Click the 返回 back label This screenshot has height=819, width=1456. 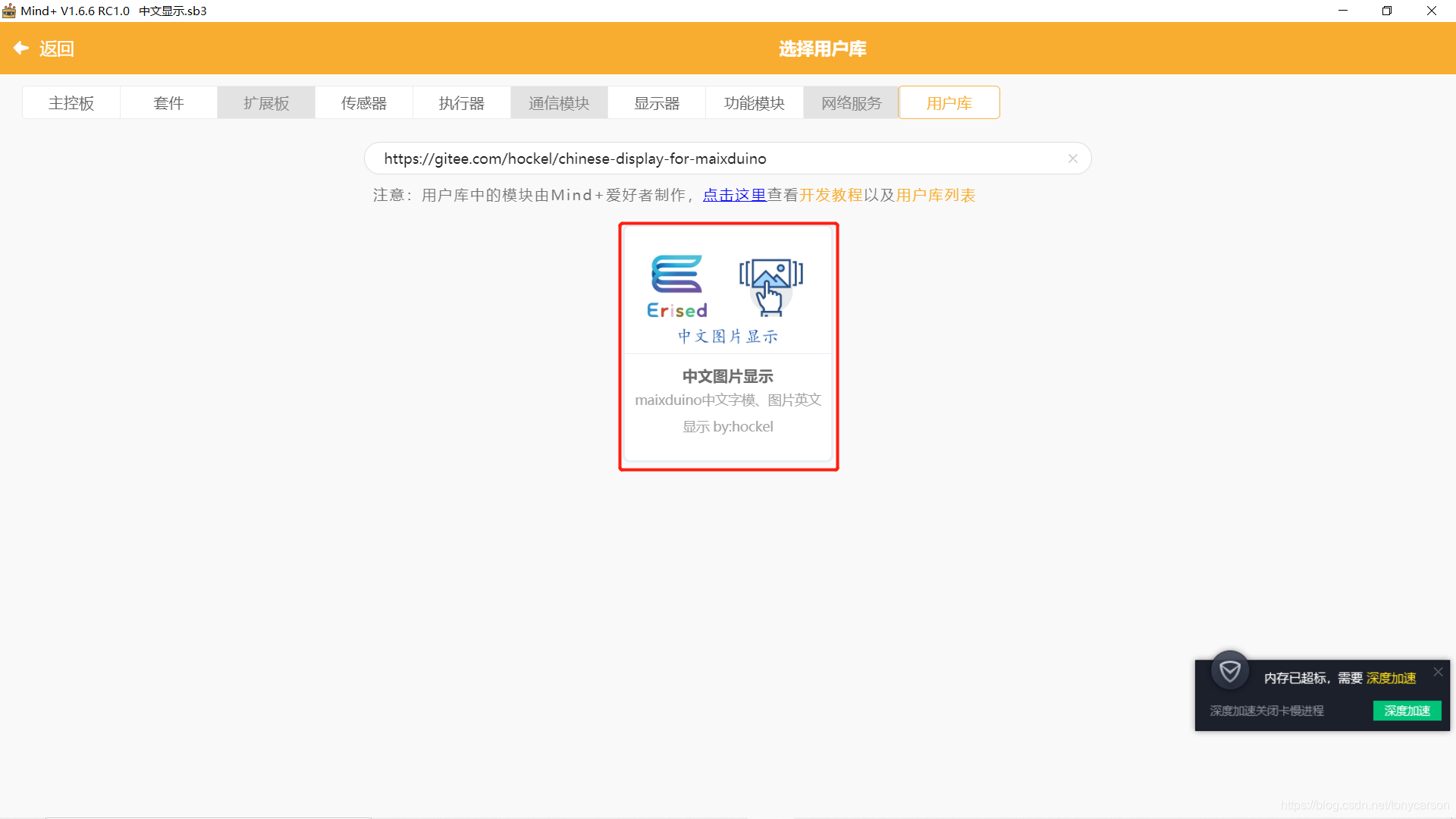click(57, 49)
